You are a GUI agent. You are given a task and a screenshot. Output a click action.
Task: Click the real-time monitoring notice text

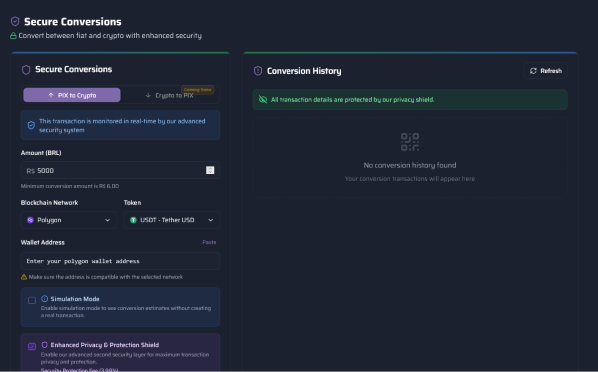point(122,126)
